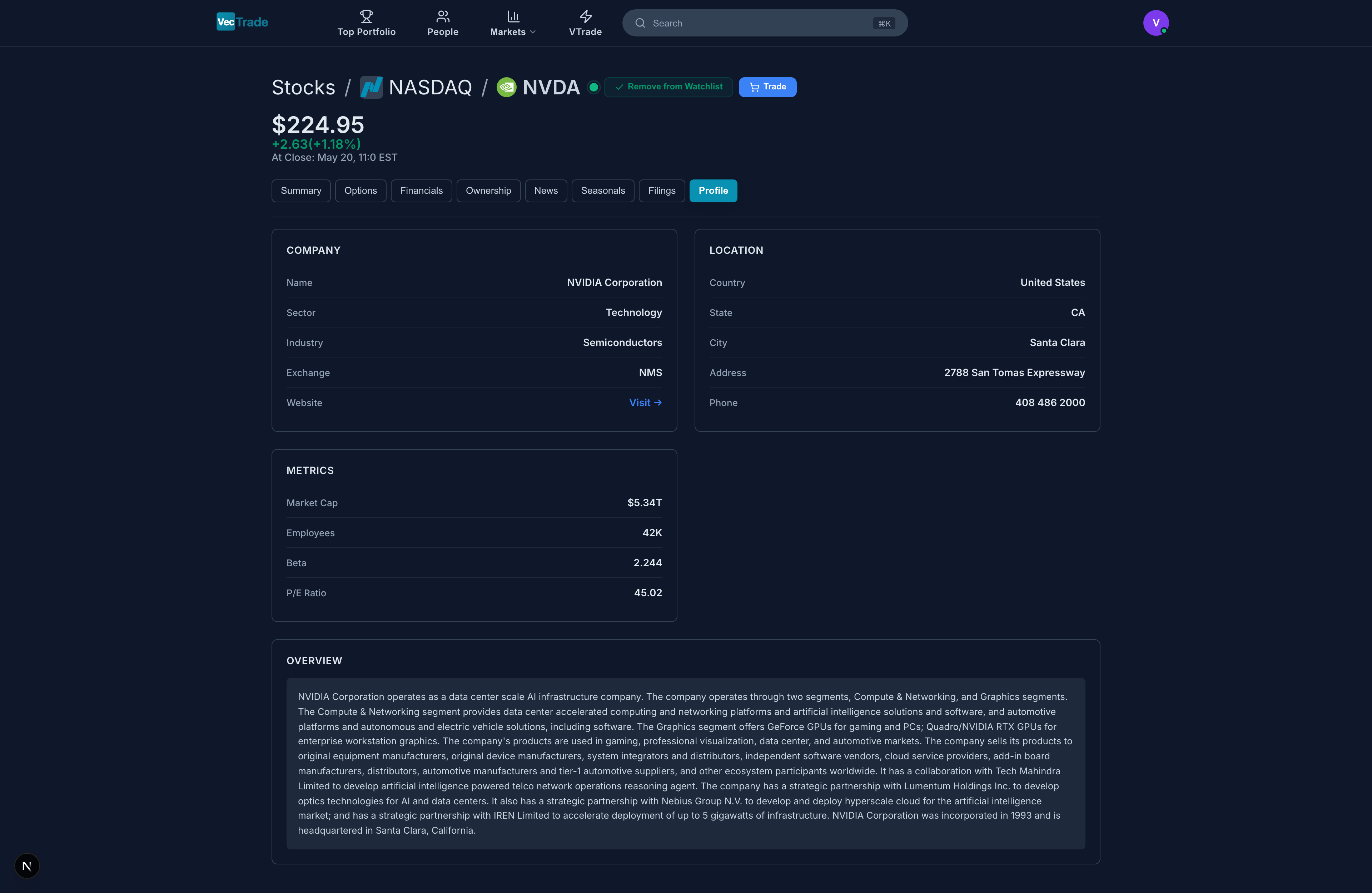Click the Santa Clara city value
Viewport: 1372px width, 893px height.
click(x=1057, y=343)
